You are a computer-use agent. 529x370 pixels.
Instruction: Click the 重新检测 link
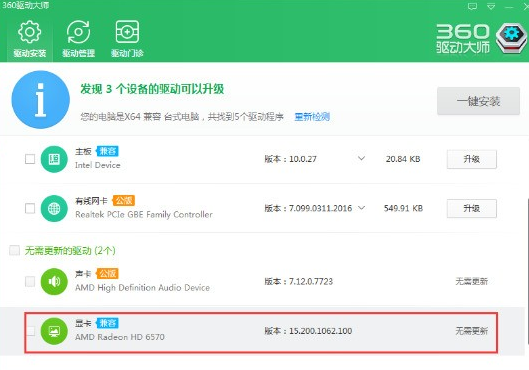312,117
